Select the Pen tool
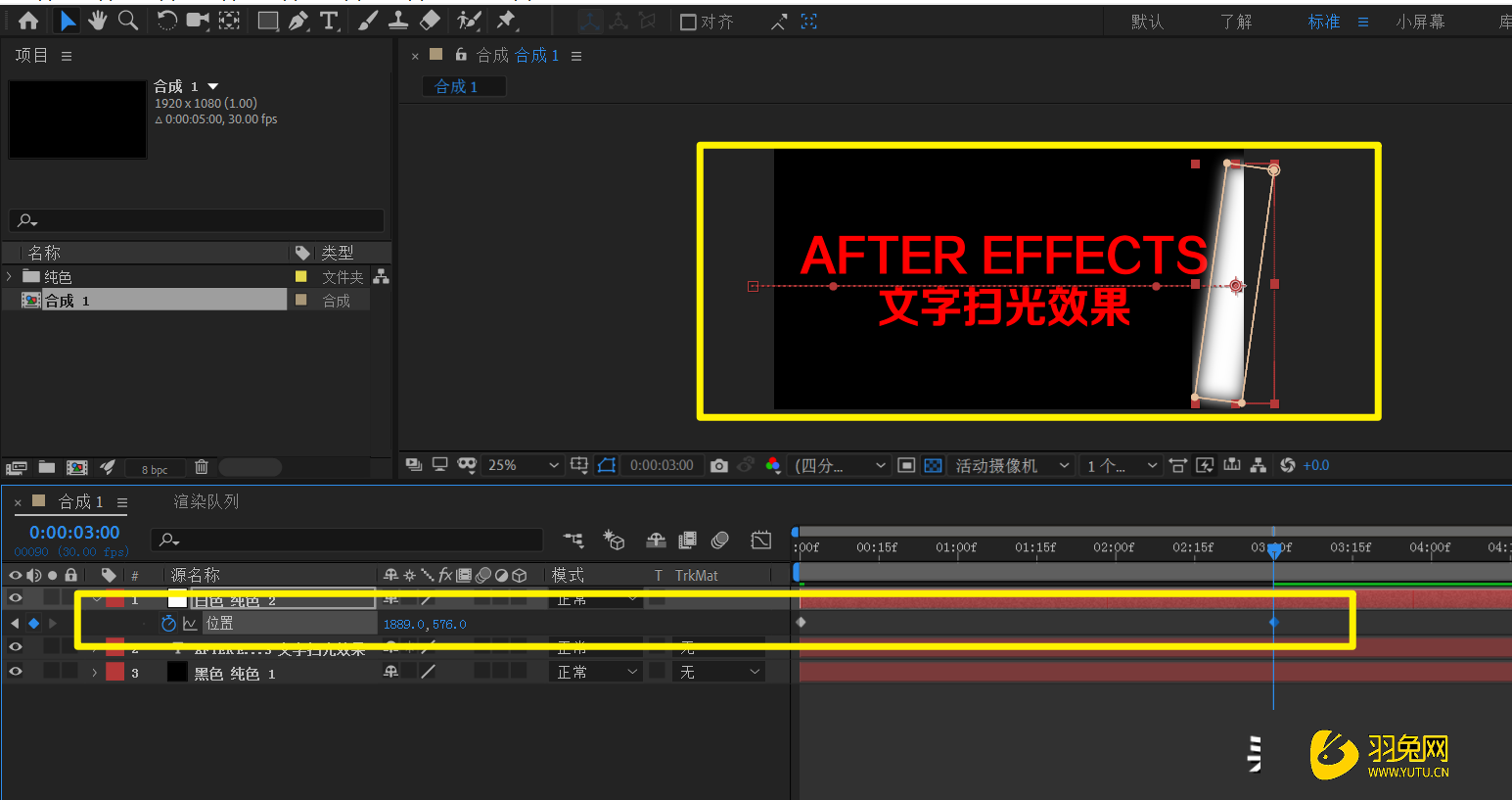Viewport: 1512px width, 800px height. coord(298,21)
